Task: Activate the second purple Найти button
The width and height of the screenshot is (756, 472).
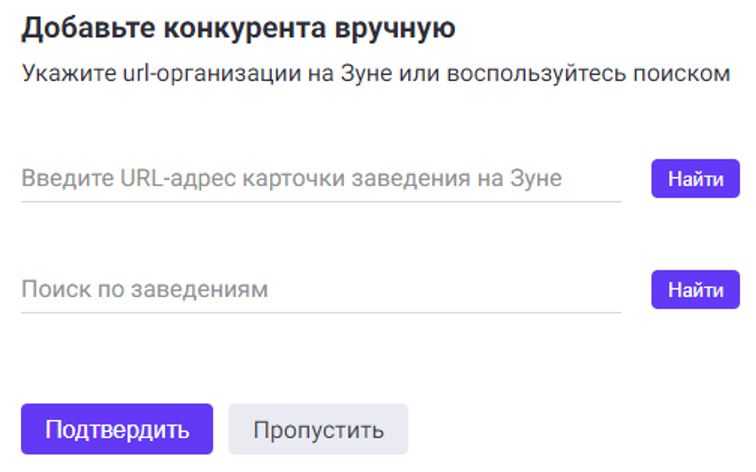Action: (695, 290)
